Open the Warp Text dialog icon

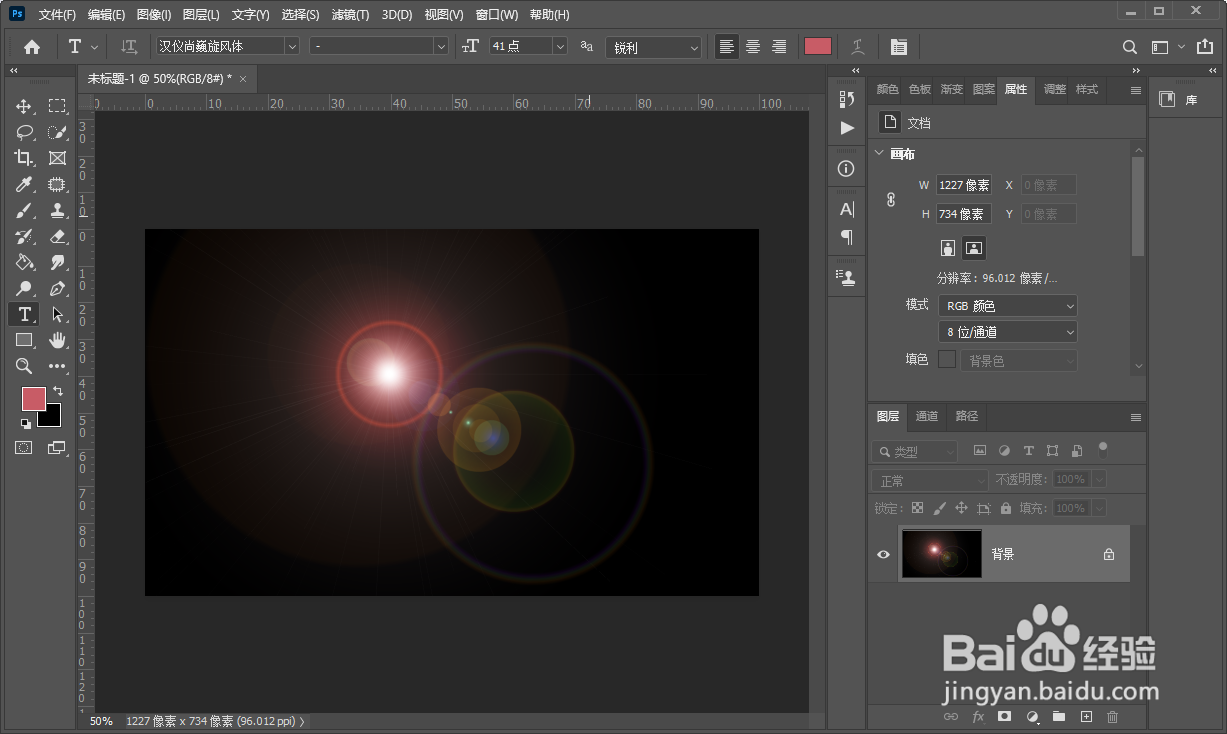[x=857, y=47]
